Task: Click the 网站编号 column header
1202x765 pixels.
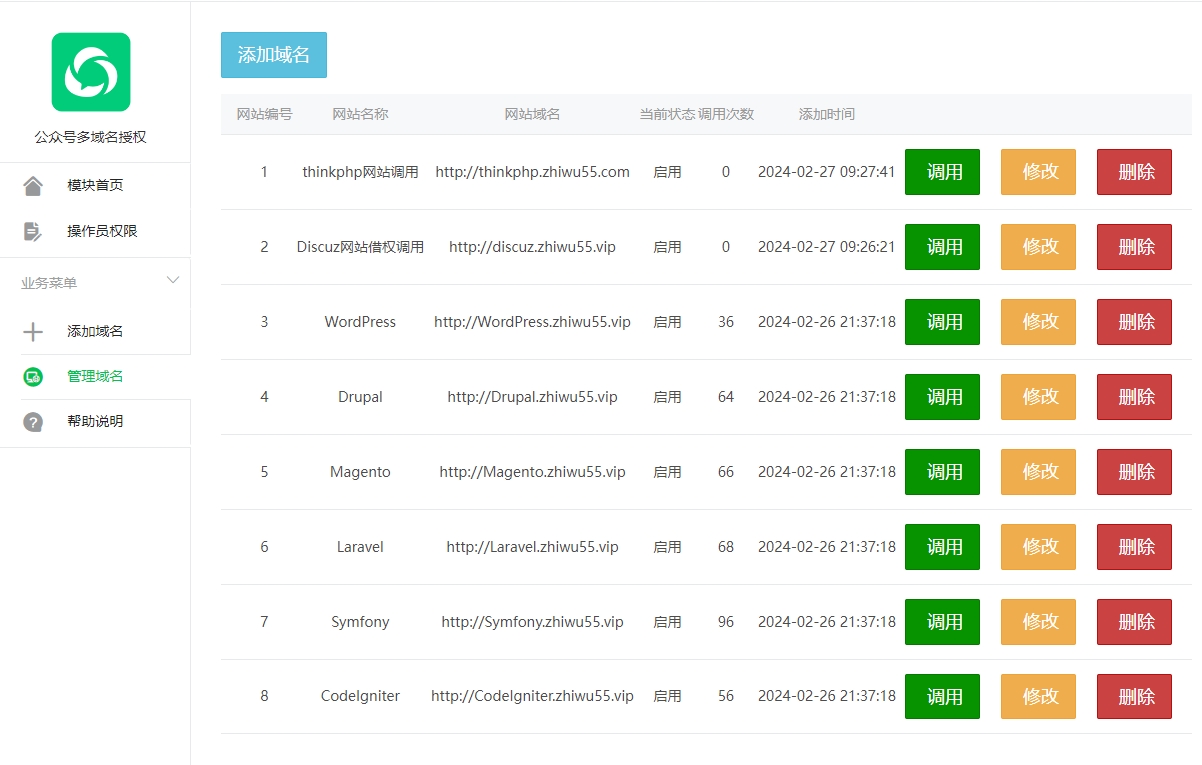Action: [x=264, y=114]
